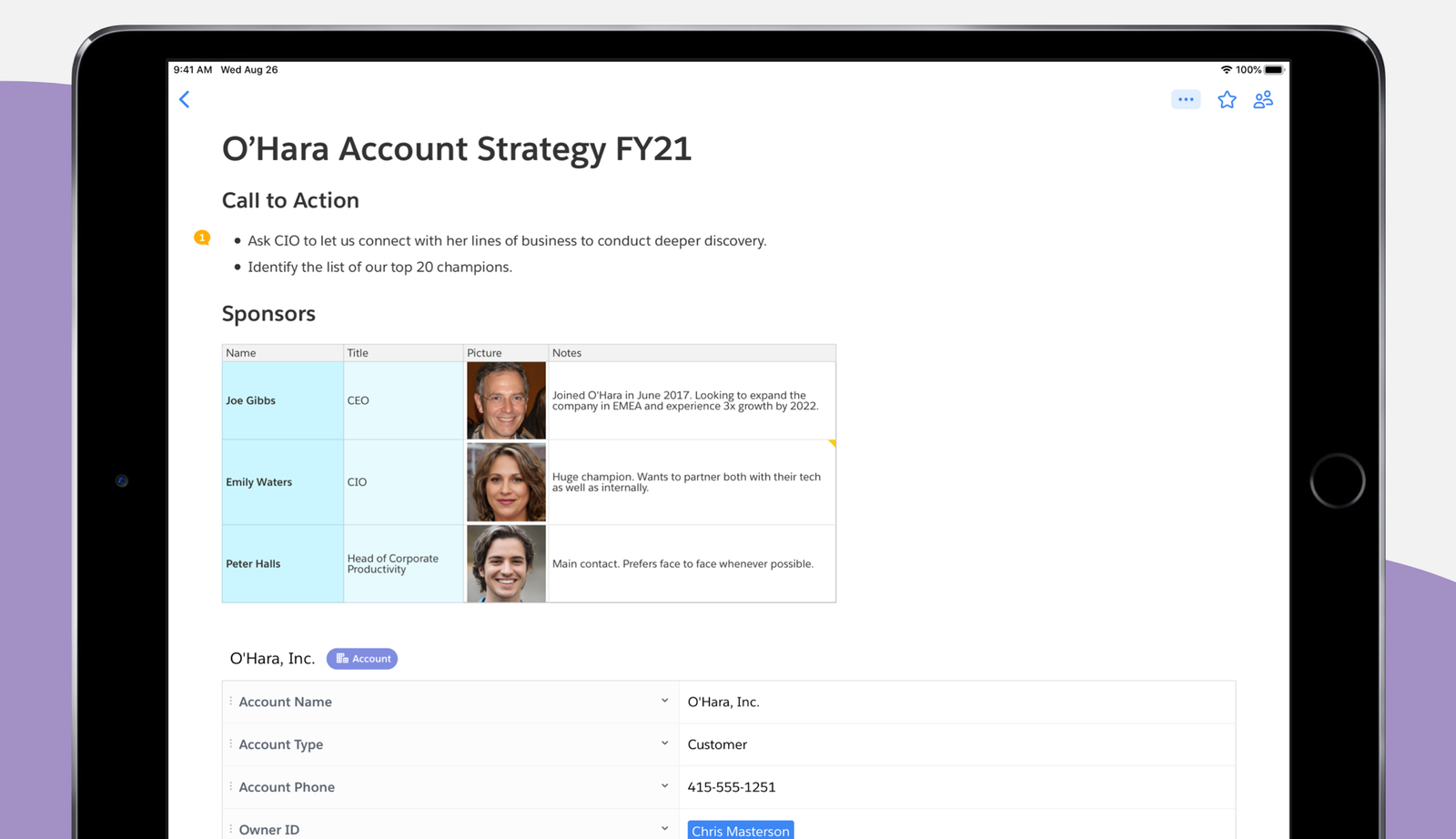Click the 'Main contact' notes cell

pos(692,563)
